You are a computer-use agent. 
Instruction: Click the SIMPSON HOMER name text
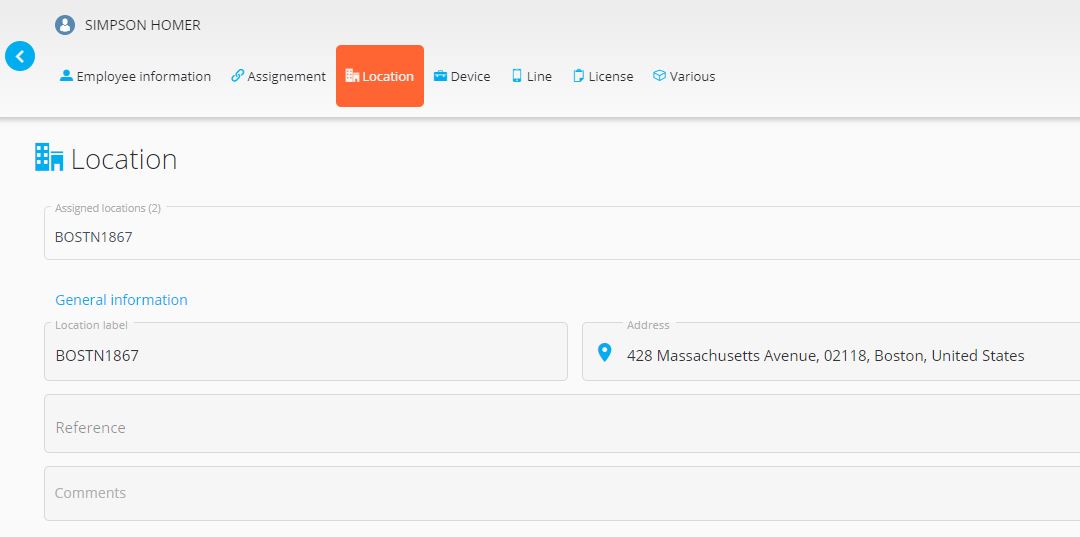coord(143,25)
